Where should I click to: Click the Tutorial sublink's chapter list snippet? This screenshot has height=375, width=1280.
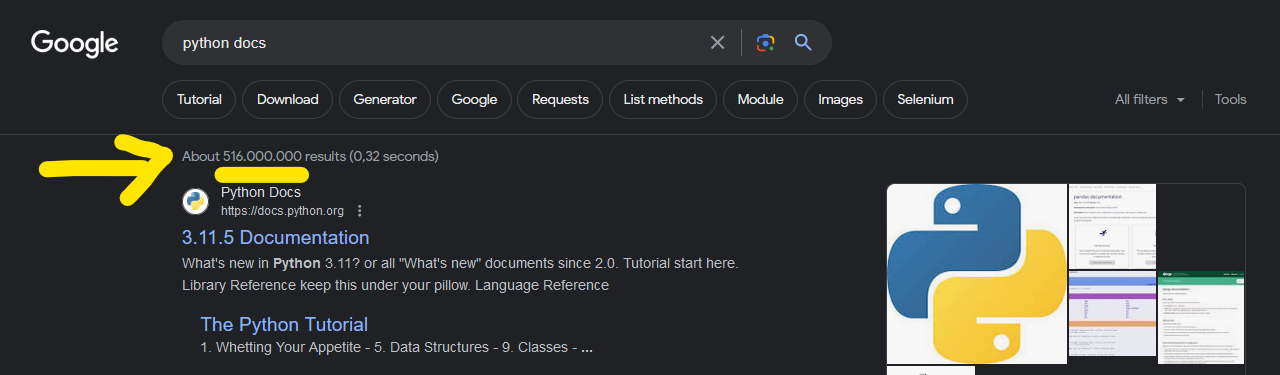[x=397, y=348]
